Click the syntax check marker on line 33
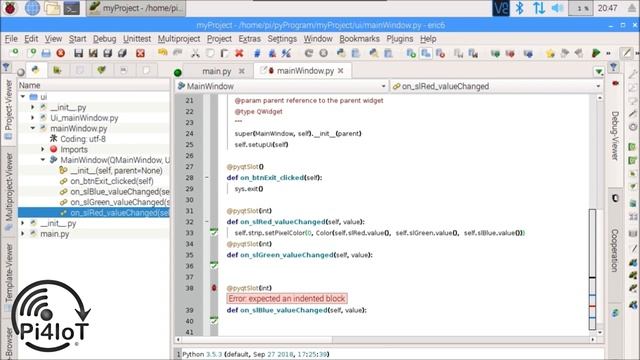The image size is (640, 360). [214, 232]
